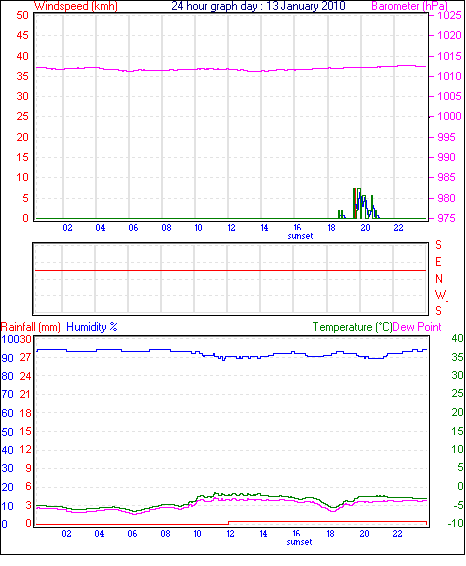Click wind direction label N

tap(439, 279)
